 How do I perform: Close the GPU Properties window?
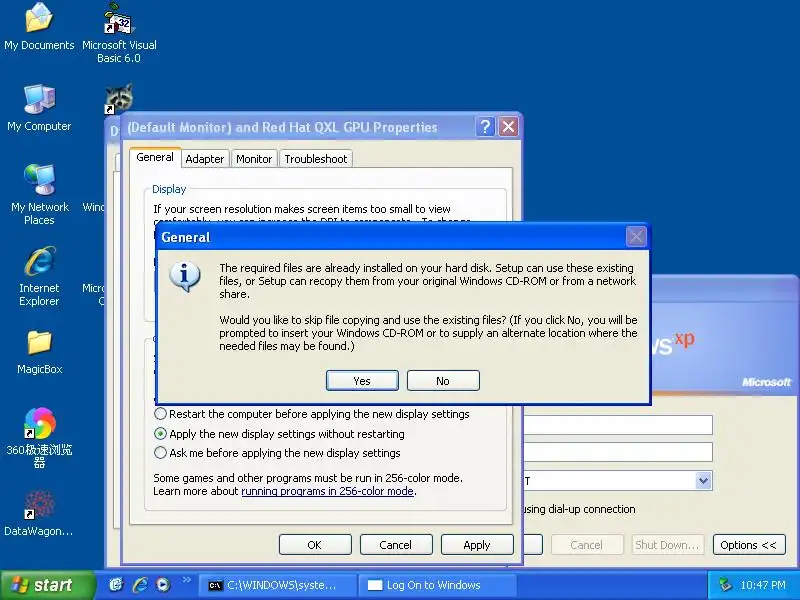(x=508, y=126)
